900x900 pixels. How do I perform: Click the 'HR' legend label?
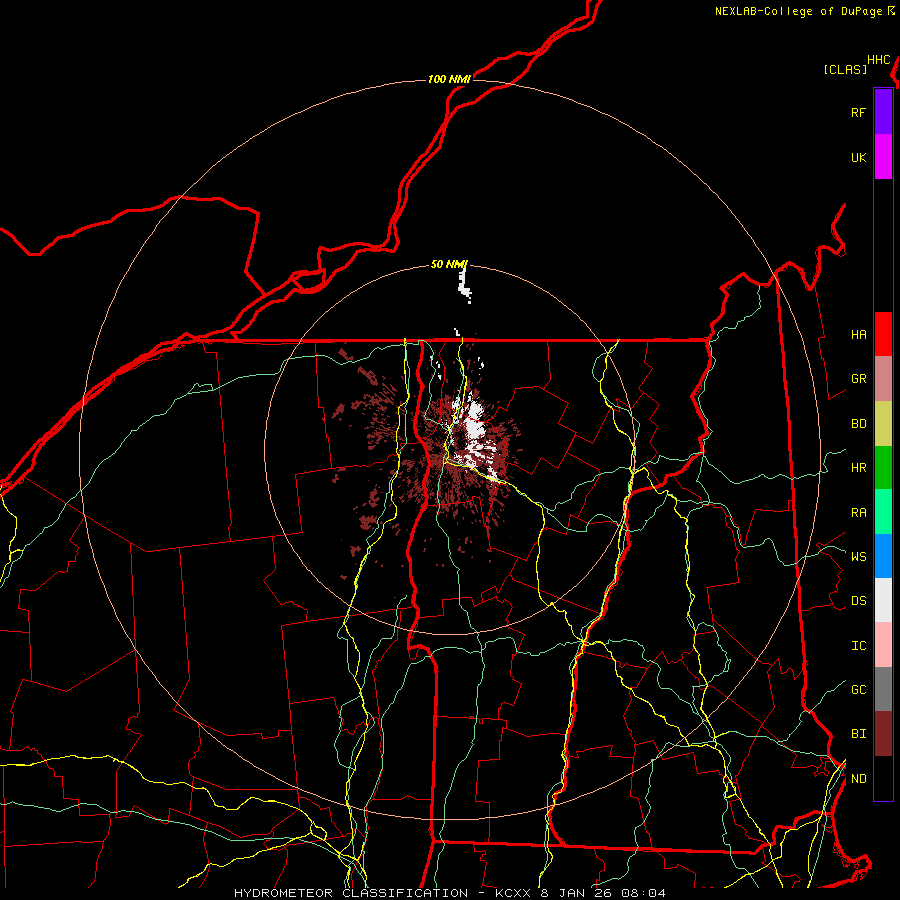coord(858,468)
